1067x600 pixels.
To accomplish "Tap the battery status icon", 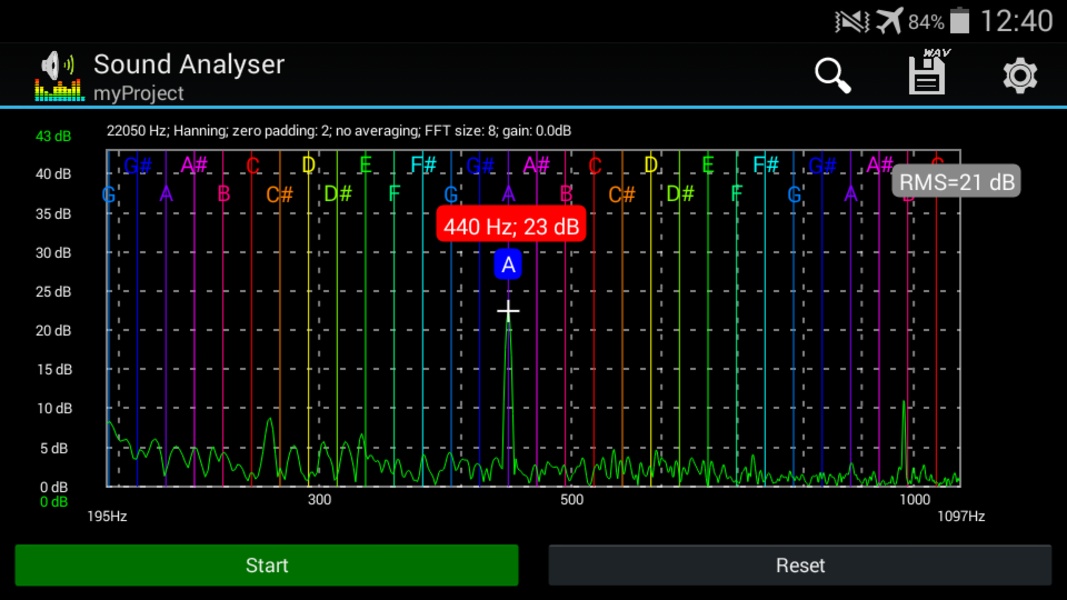I will (x=959, y=21).
